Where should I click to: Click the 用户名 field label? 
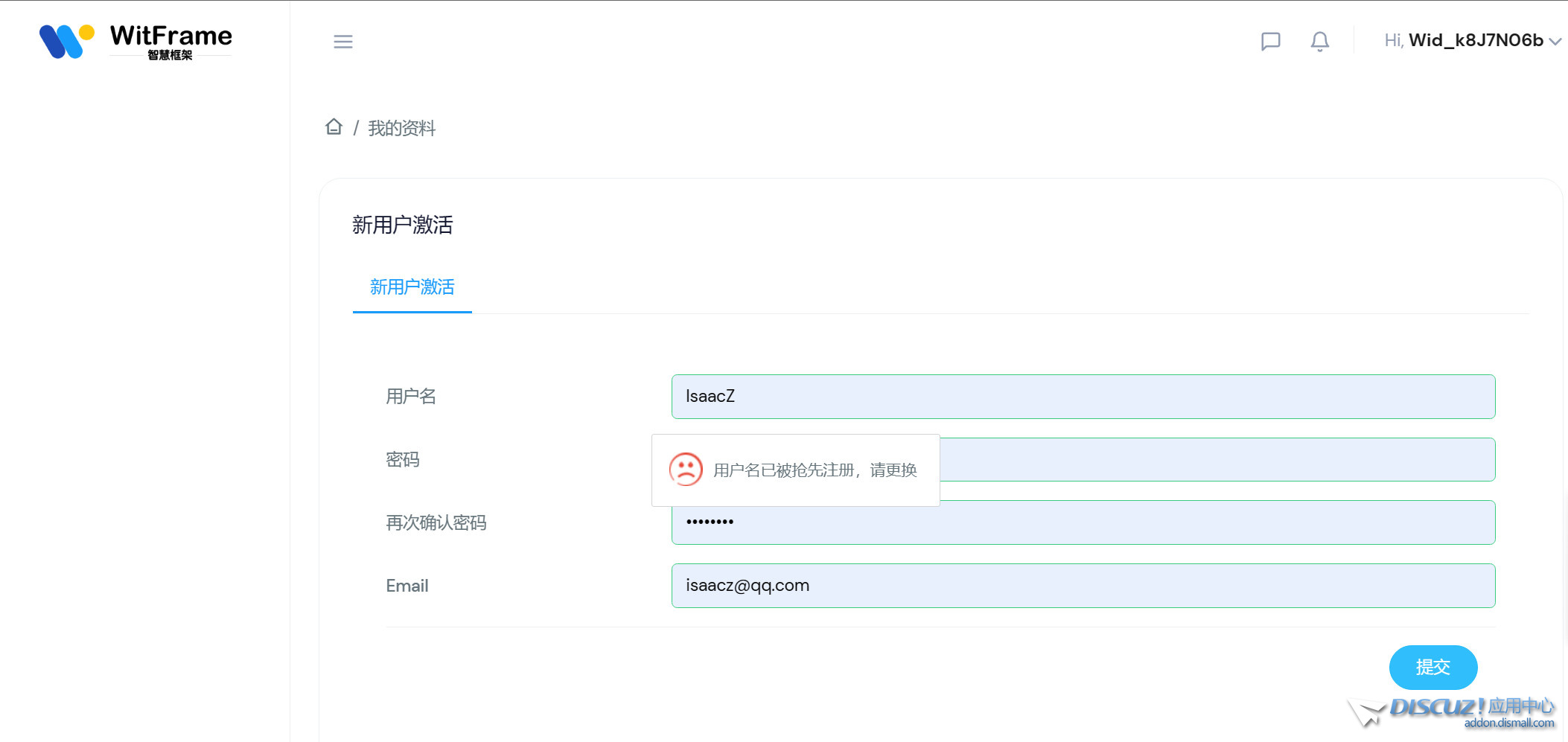[x=411, y=397]
